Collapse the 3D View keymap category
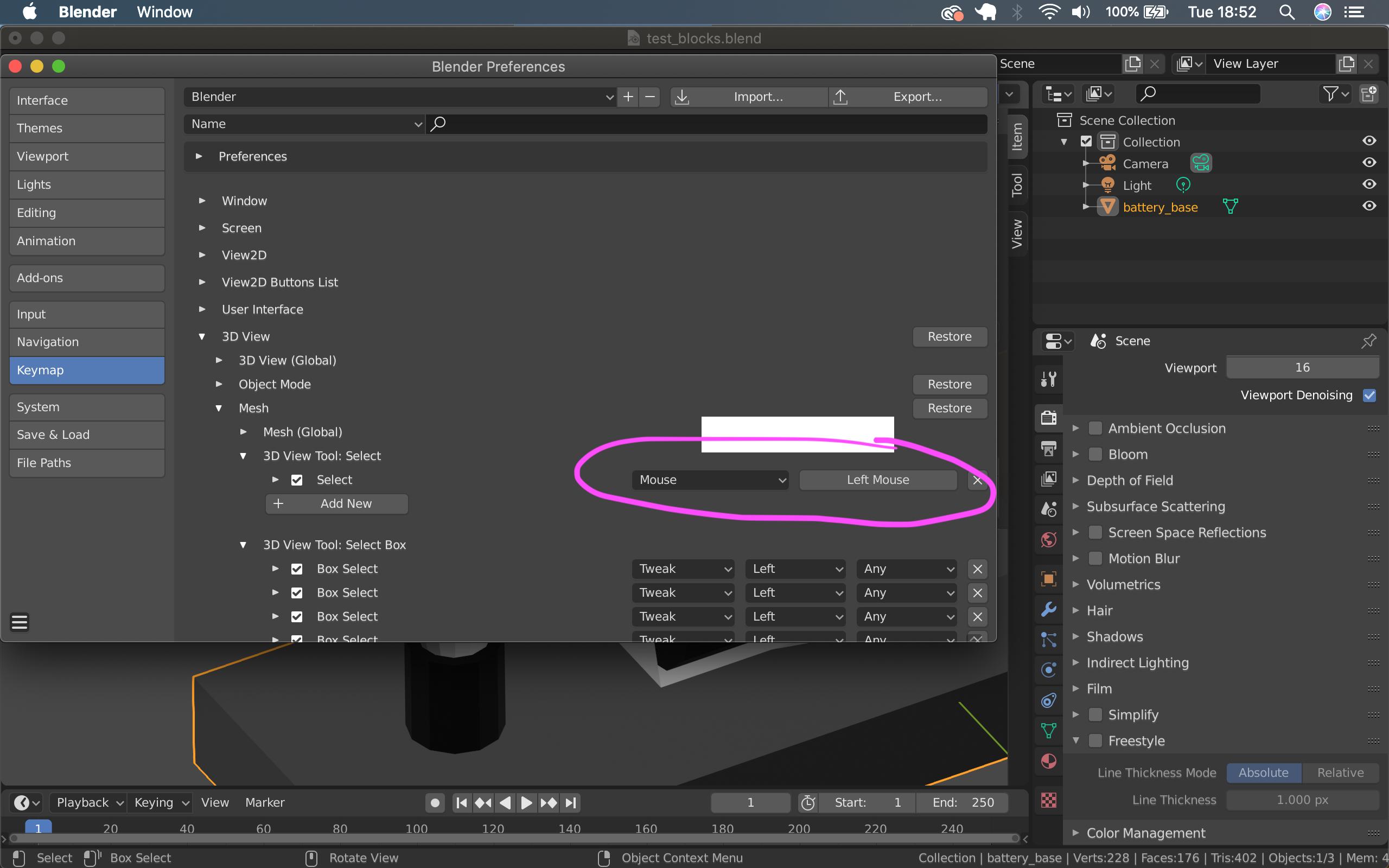1389x868 pixels. (202, 336)
